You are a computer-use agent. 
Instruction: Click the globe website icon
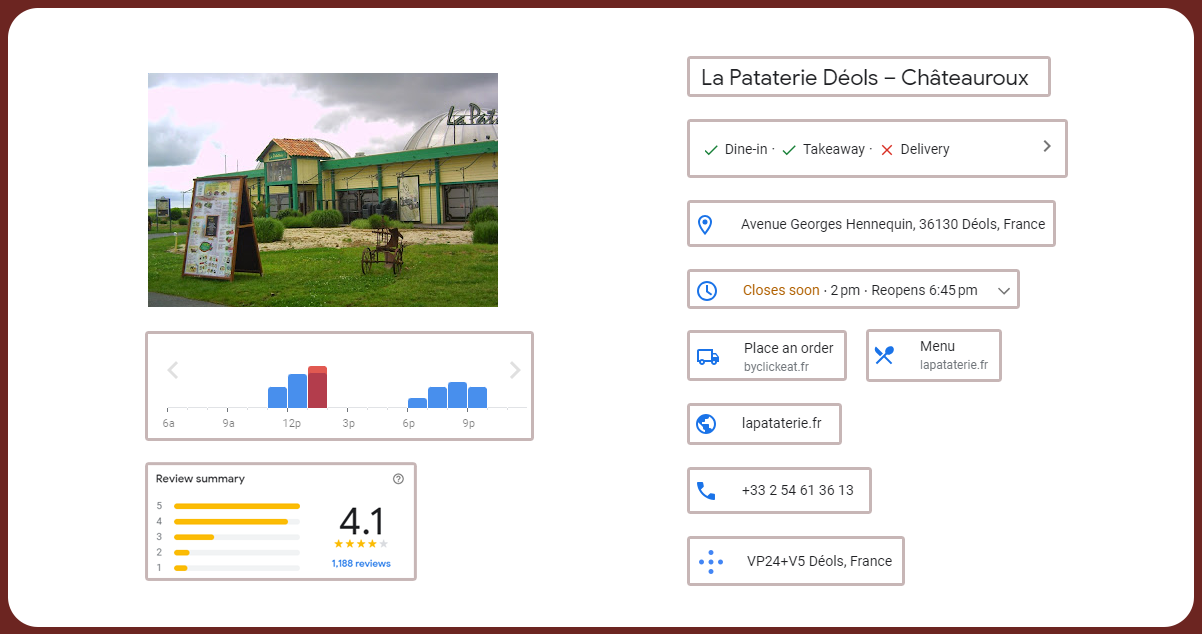[706, 424]
